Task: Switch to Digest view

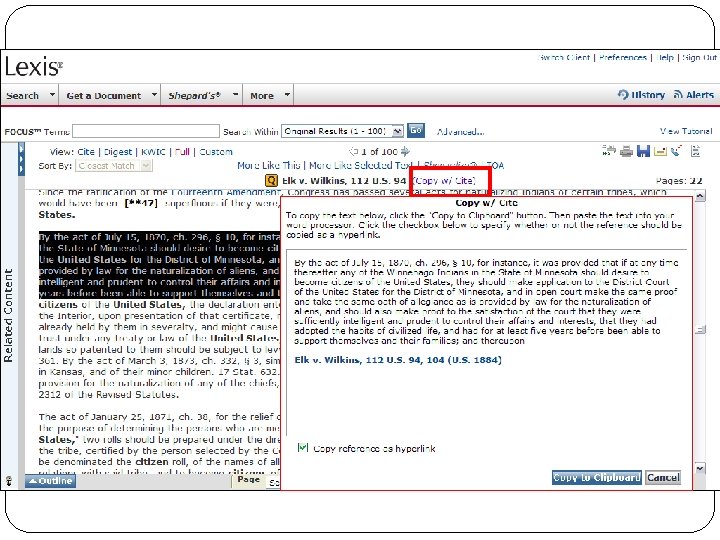Action: click(118, 152)
